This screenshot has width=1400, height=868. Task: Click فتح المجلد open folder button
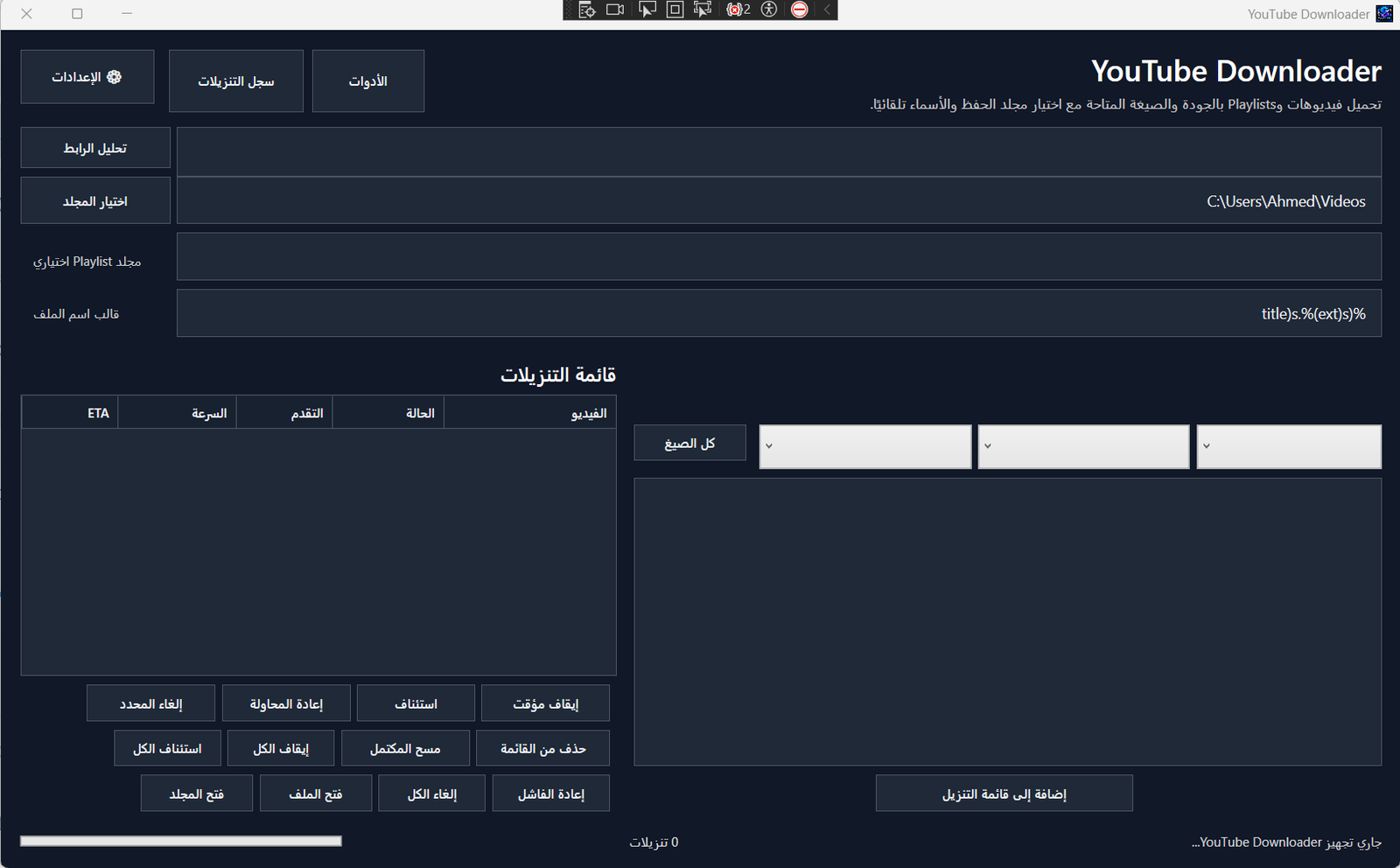tap(197, 794)
